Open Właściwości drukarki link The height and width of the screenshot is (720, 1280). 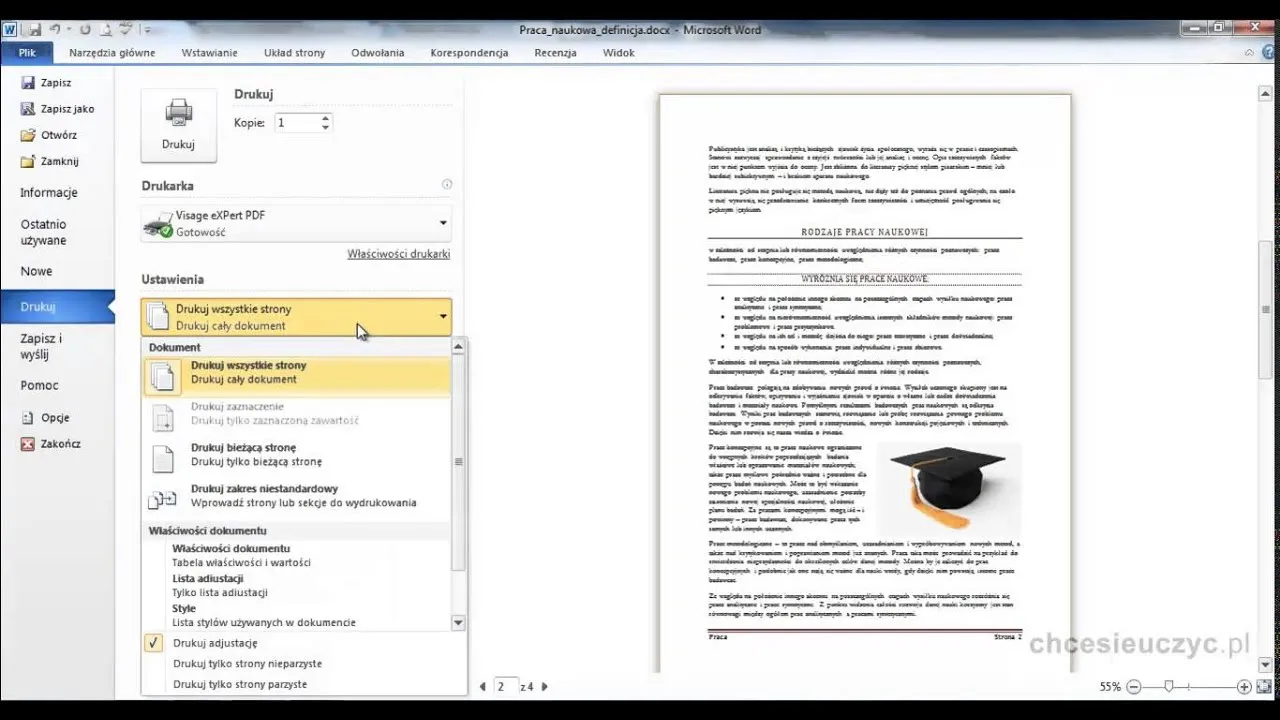coord(398,254)
